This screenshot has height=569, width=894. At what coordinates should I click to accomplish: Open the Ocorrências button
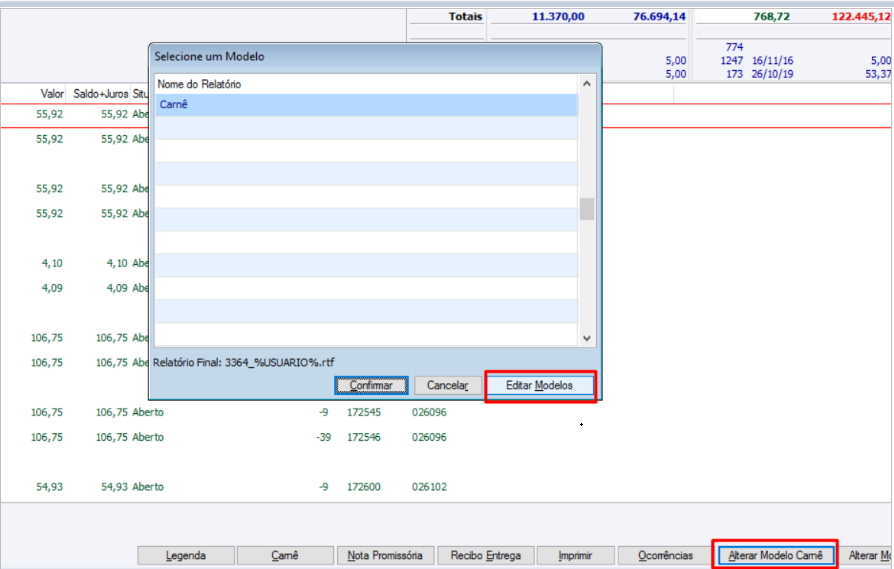pyautogui.click(x=665, y=555)
